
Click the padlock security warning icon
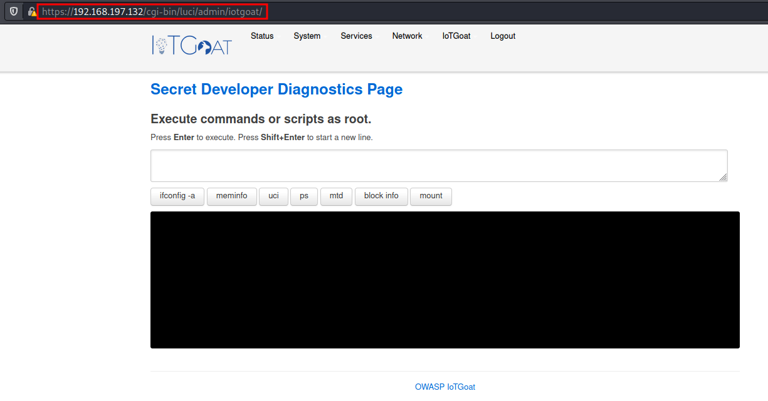[32, 12]
